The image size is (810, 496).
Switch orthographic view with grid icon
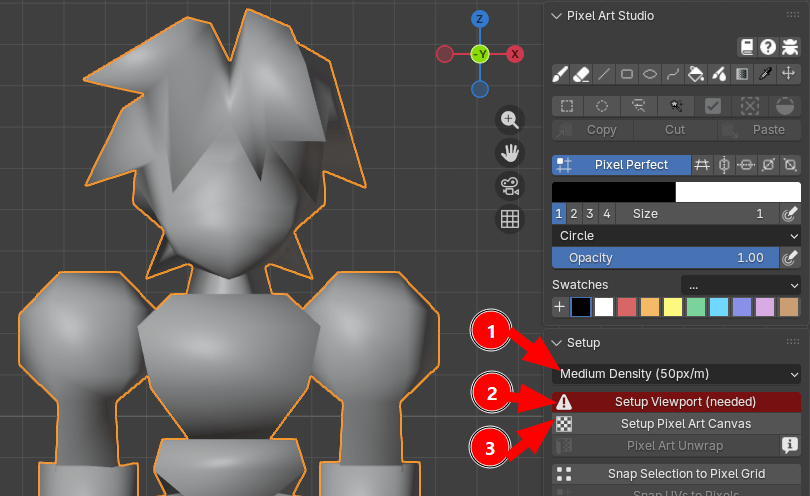[x=510, y=219]
